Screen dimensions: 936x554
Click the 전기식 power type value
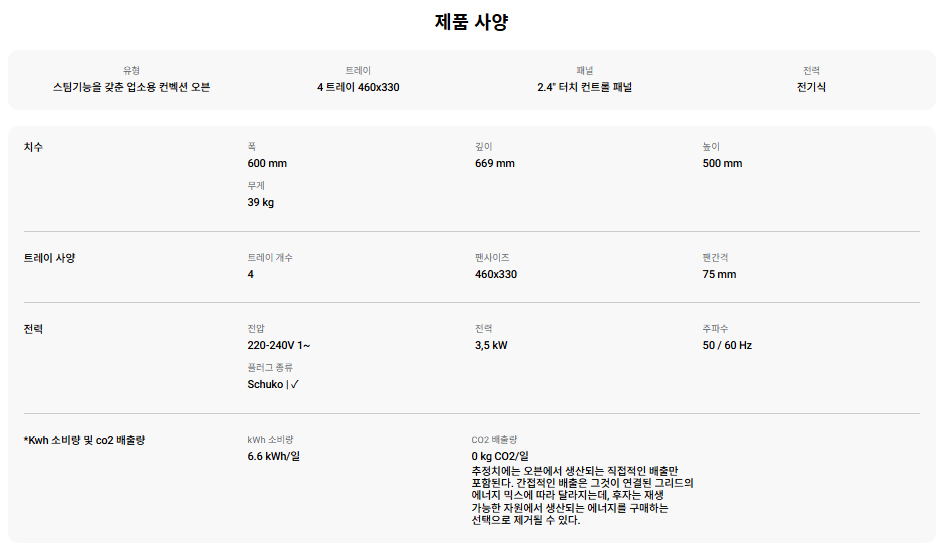coord(811,87)
